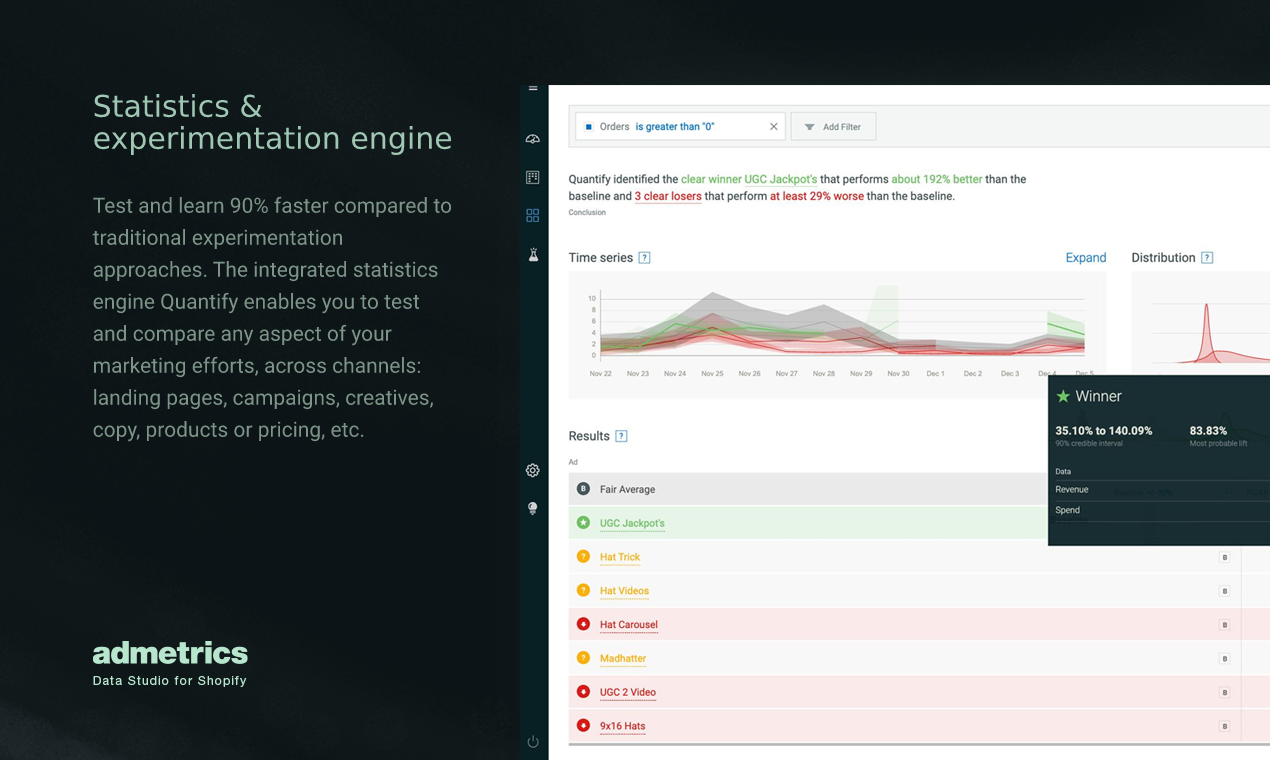Click the '3 clear losers' link
1270x760 pixels.
coord(668,196)
